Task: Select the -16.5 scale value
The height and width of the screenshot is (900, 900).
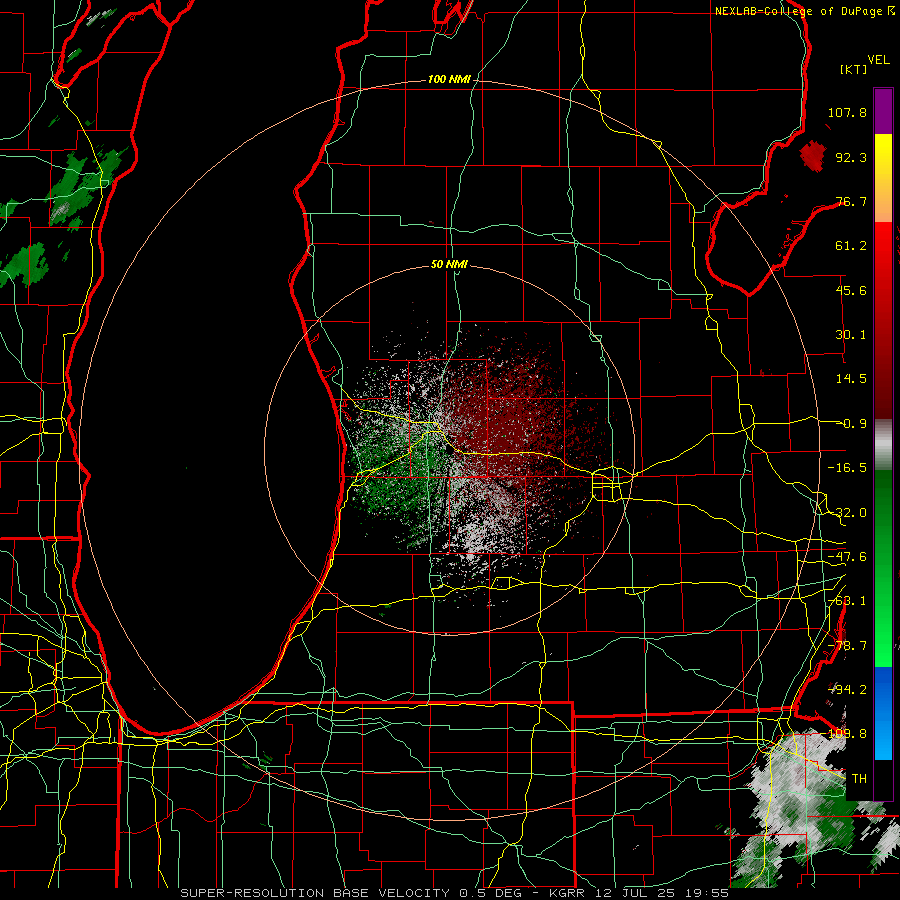Action: (x=847, y=468)
